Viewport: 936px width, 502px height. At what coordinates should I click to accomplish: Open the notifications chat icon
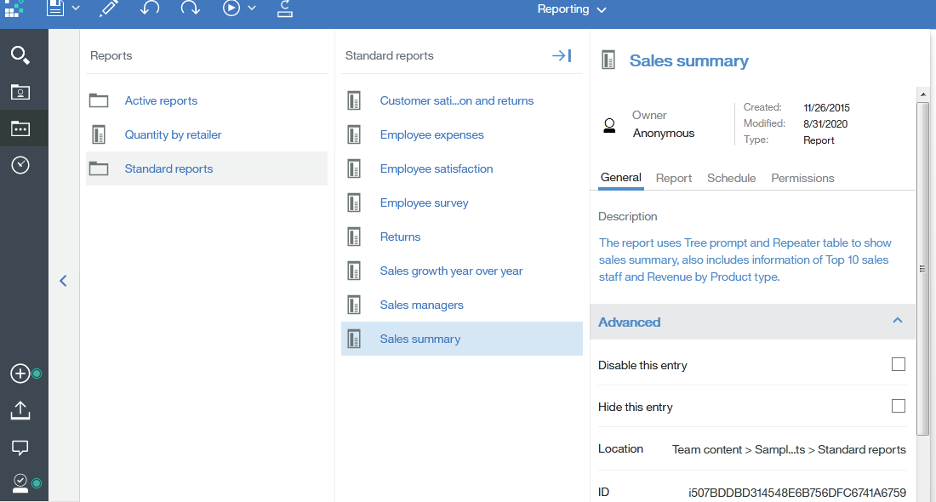pyautogui.click(x=20, y=448)
